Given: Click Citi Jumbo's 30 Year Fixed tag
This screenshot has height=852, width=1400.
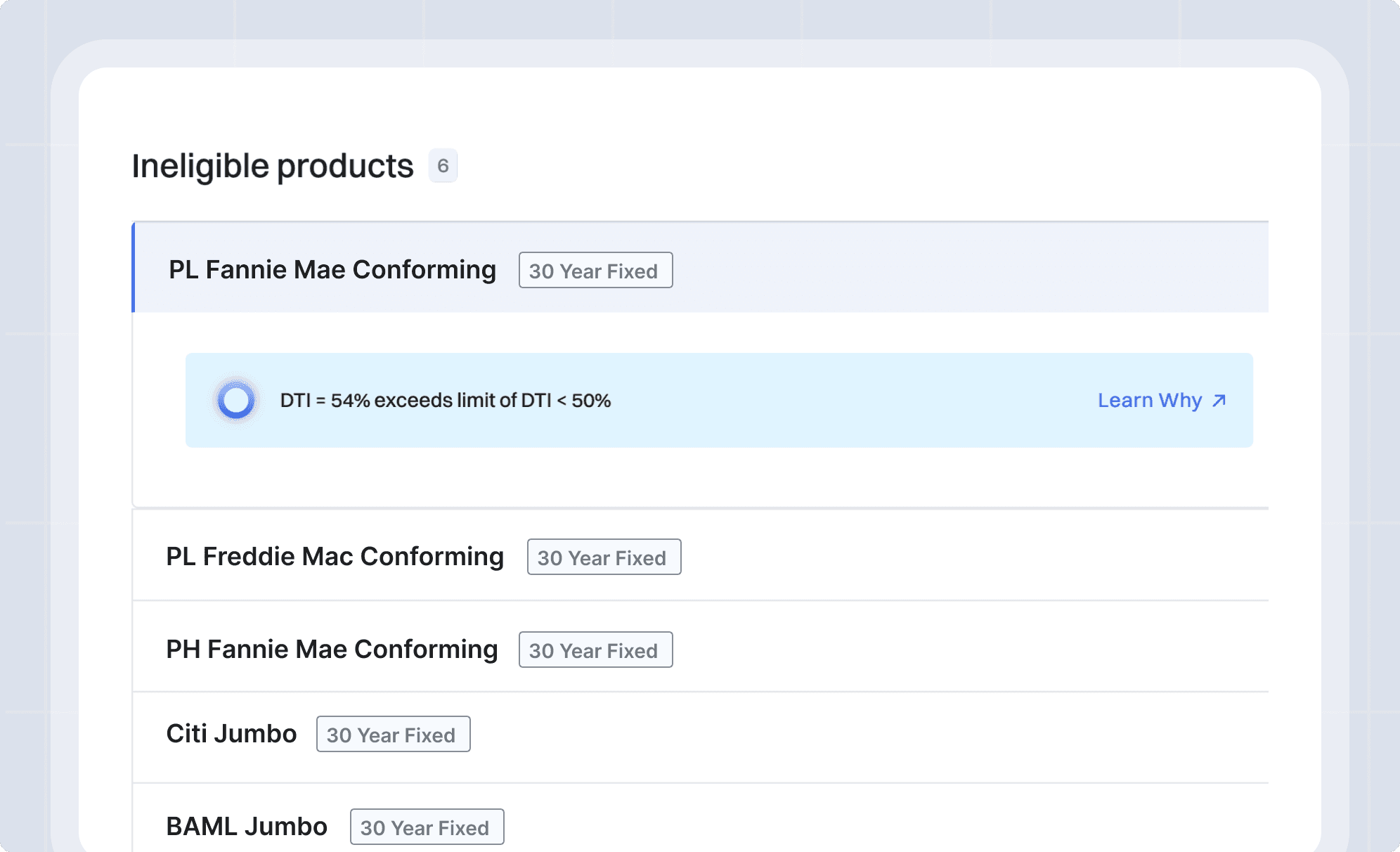Looking at the screenshot, I should (x=392, y=735).
